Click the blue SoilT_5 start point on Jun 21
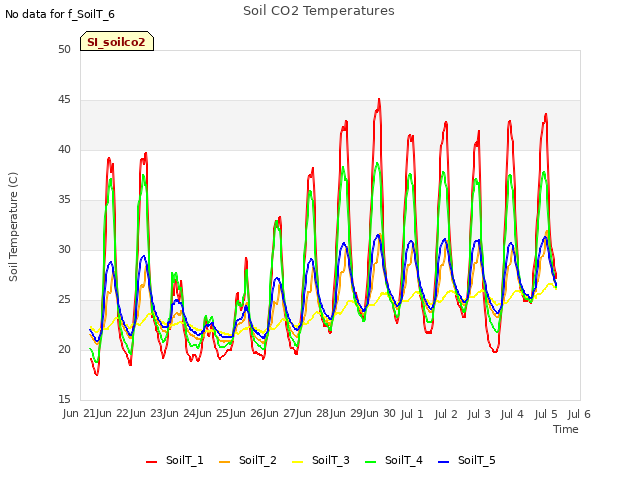Viewport: 640px width, 480px height. click(x=90, y=329)
